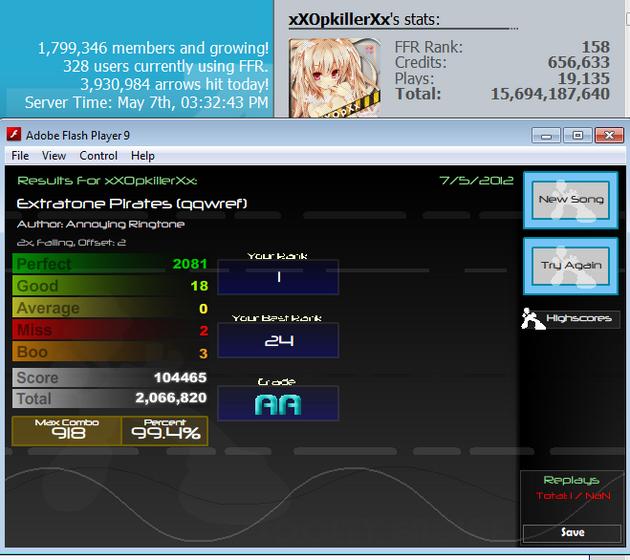The image size is (630, 560).
Task: Click the xXOpkillerXx's stats heading
Action: [x=364, y=19]
